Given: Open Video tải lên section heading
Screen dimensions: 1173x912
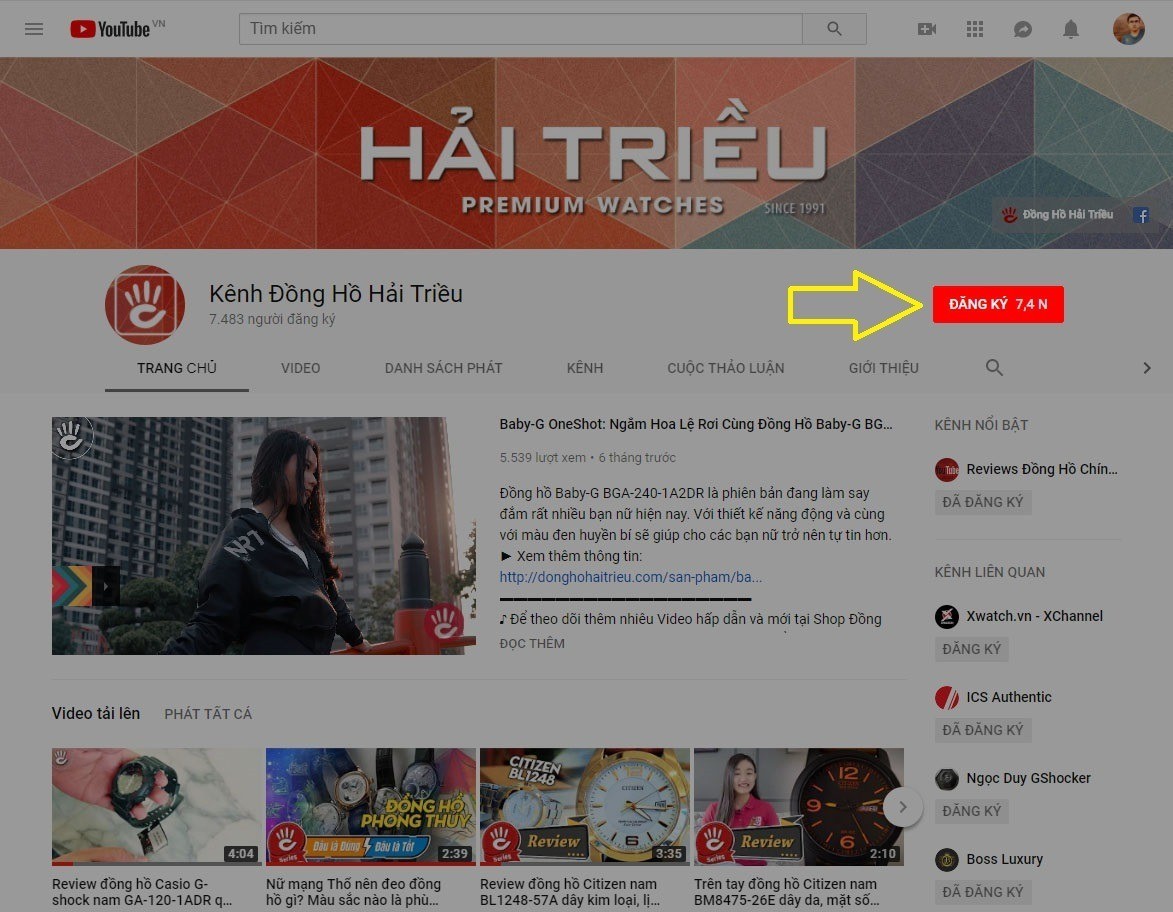Looking at the screenshot, I should pyautogui.click(x=96, y=714).
